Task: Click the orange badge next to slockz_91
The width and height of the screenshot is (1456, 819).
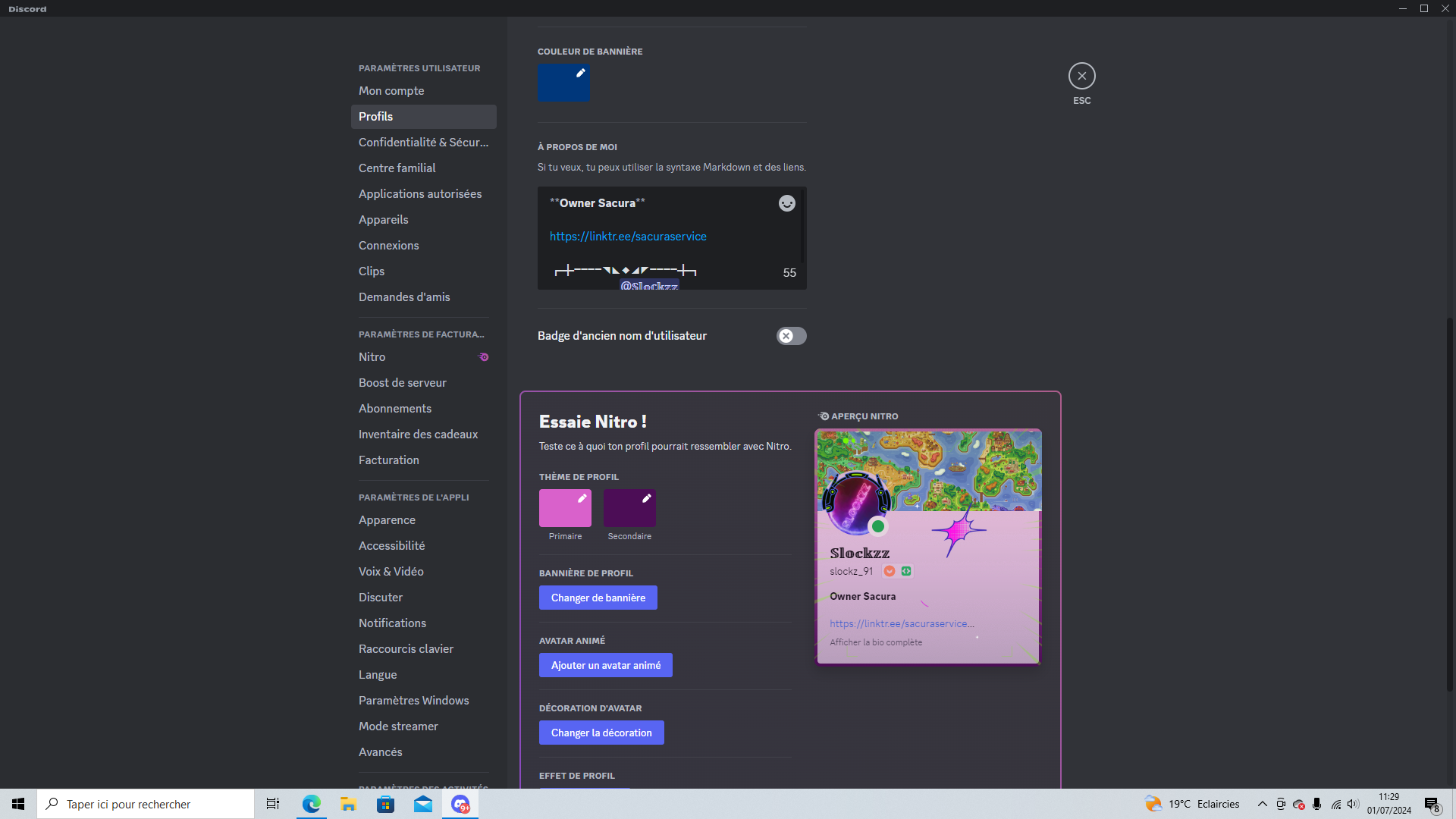Action: (890, 571)
